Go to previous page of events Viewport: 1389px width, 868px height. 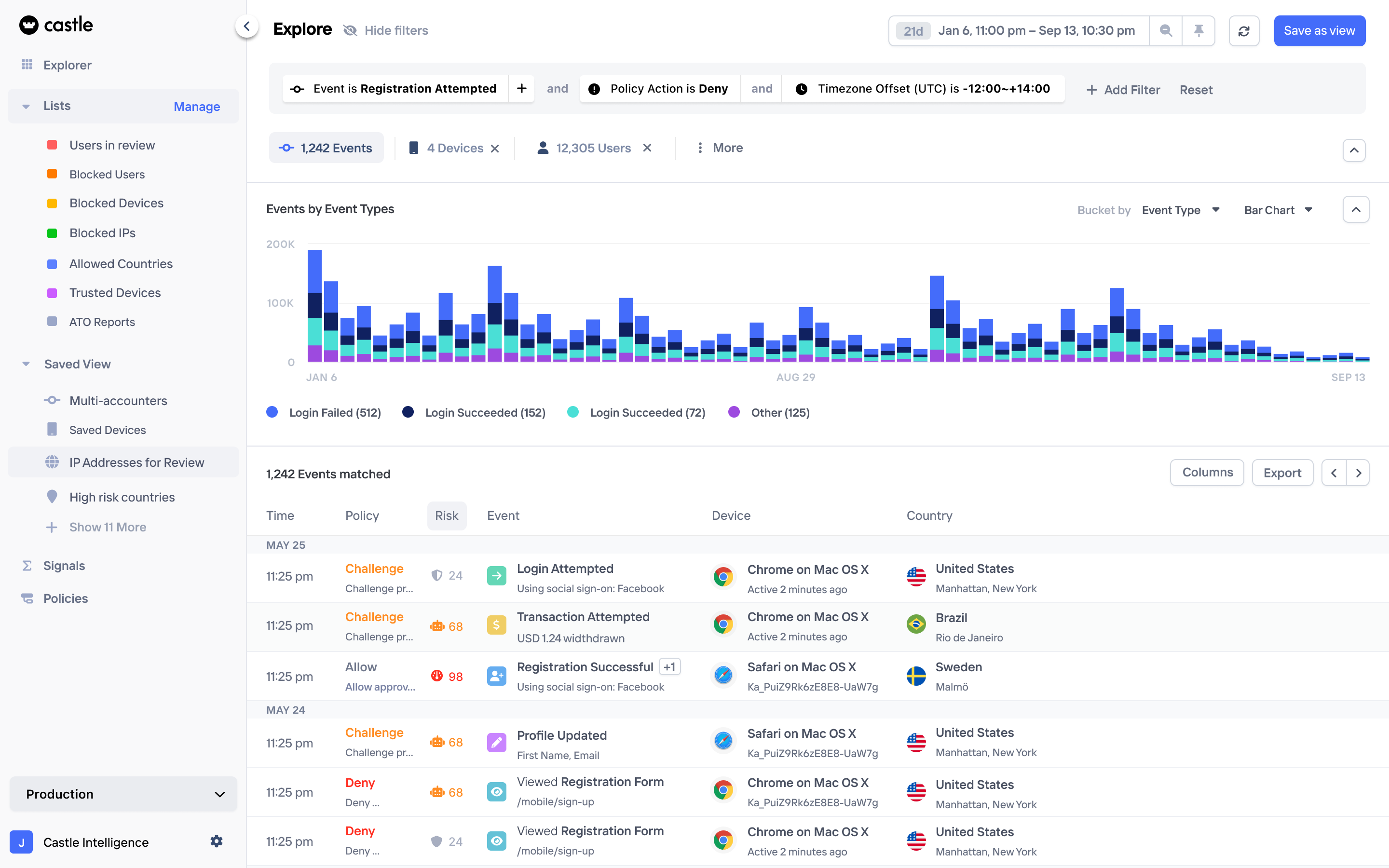point(1334,473)
